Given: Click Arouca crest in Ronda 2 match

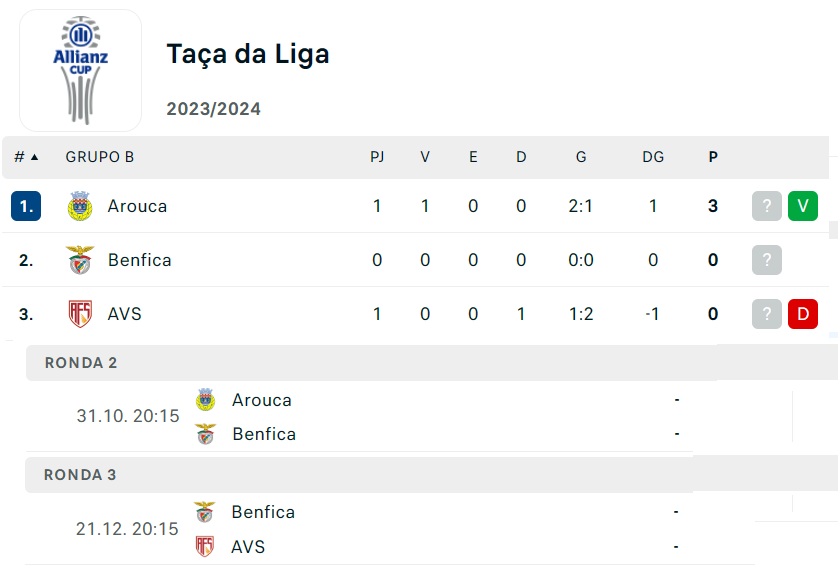Looking at the screenshot, I should tap(205, 400).
